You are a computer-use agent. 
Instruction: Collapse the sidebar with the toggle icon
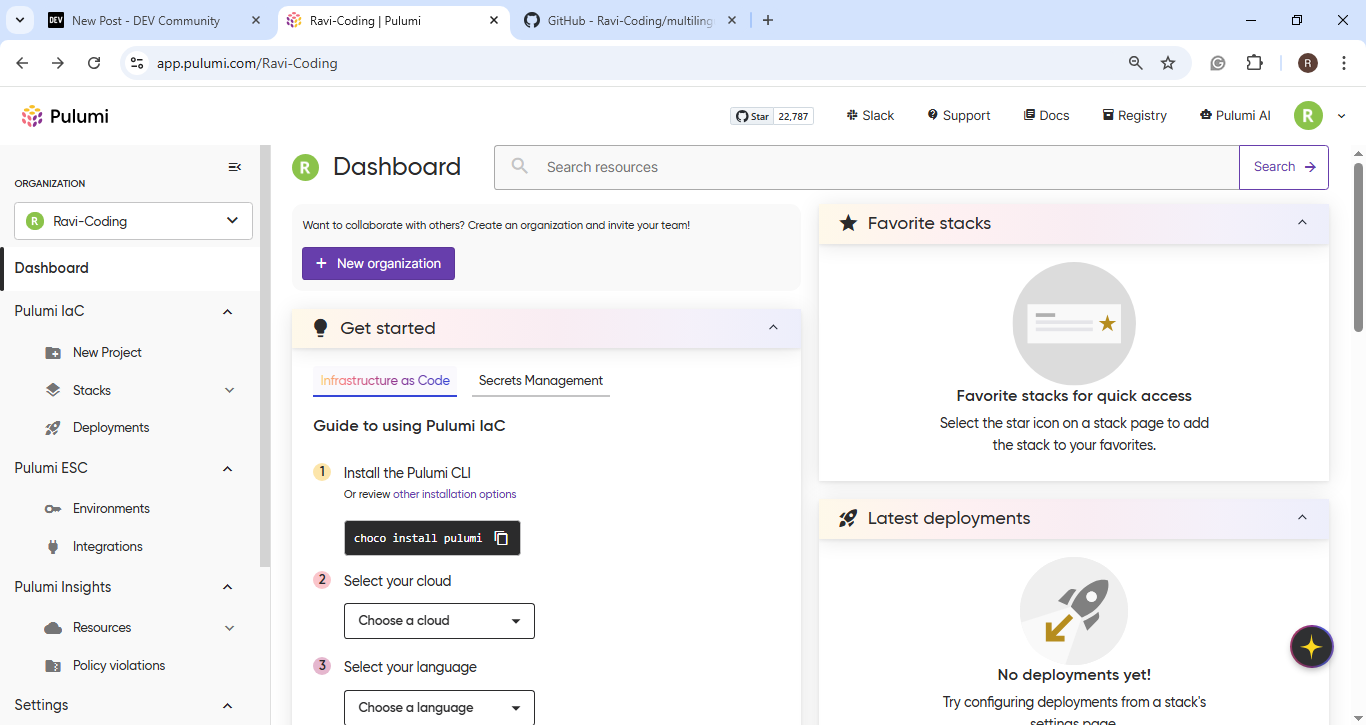(235, 167)
